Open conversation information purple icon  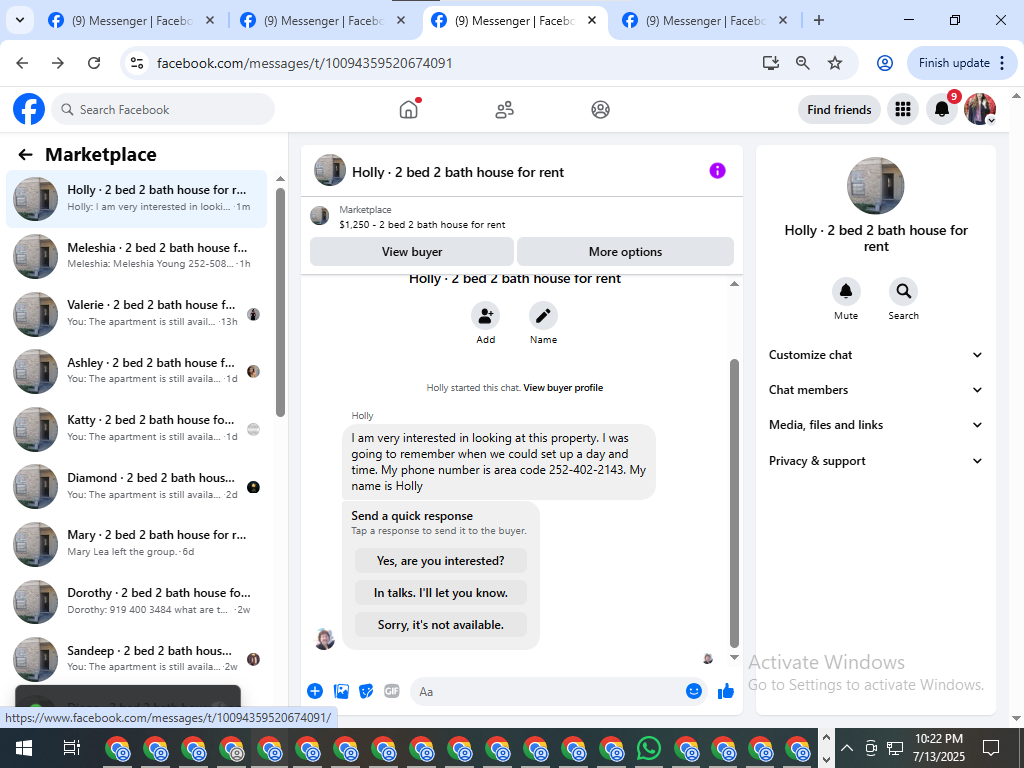click(x=717, y=171)
